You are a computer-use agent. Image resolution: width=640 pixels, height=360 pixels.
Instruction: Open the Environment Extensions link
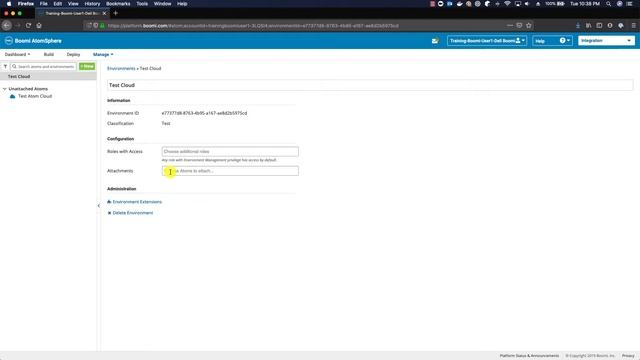tap(137, 202)
